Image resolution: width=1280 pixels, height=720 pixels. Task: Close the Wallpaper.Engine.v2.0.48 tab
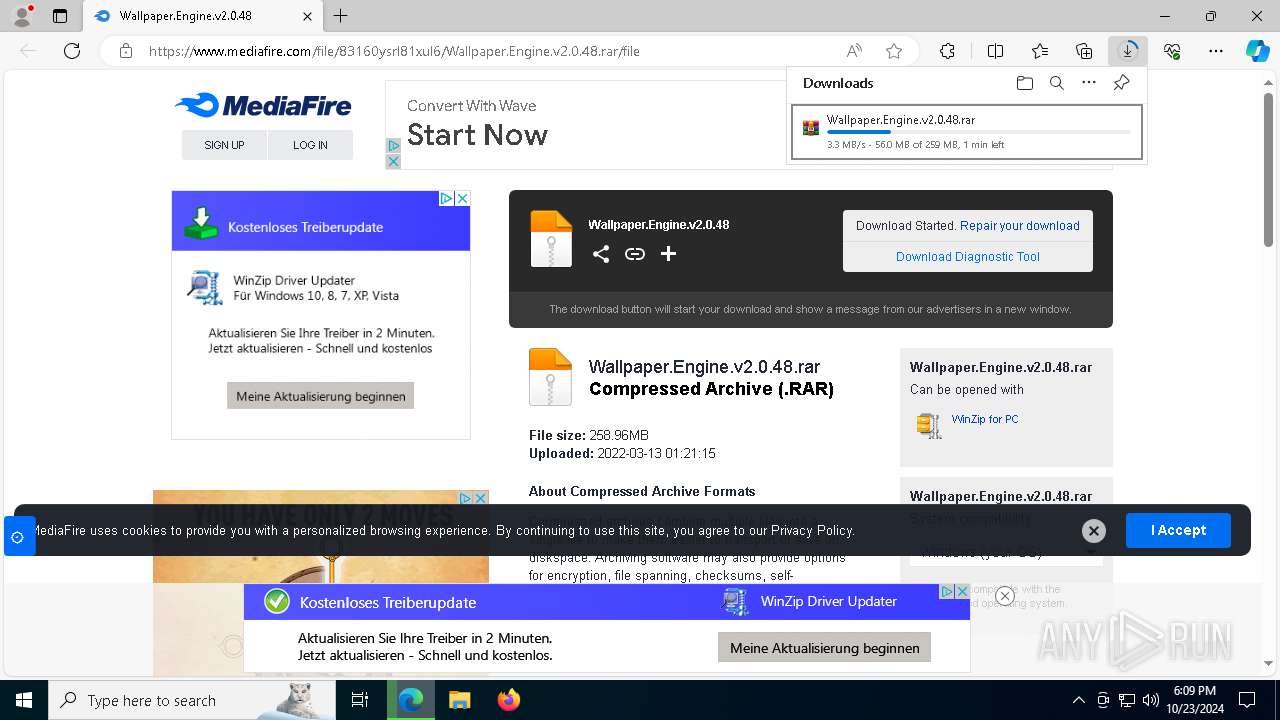click(x=308, y=16)
